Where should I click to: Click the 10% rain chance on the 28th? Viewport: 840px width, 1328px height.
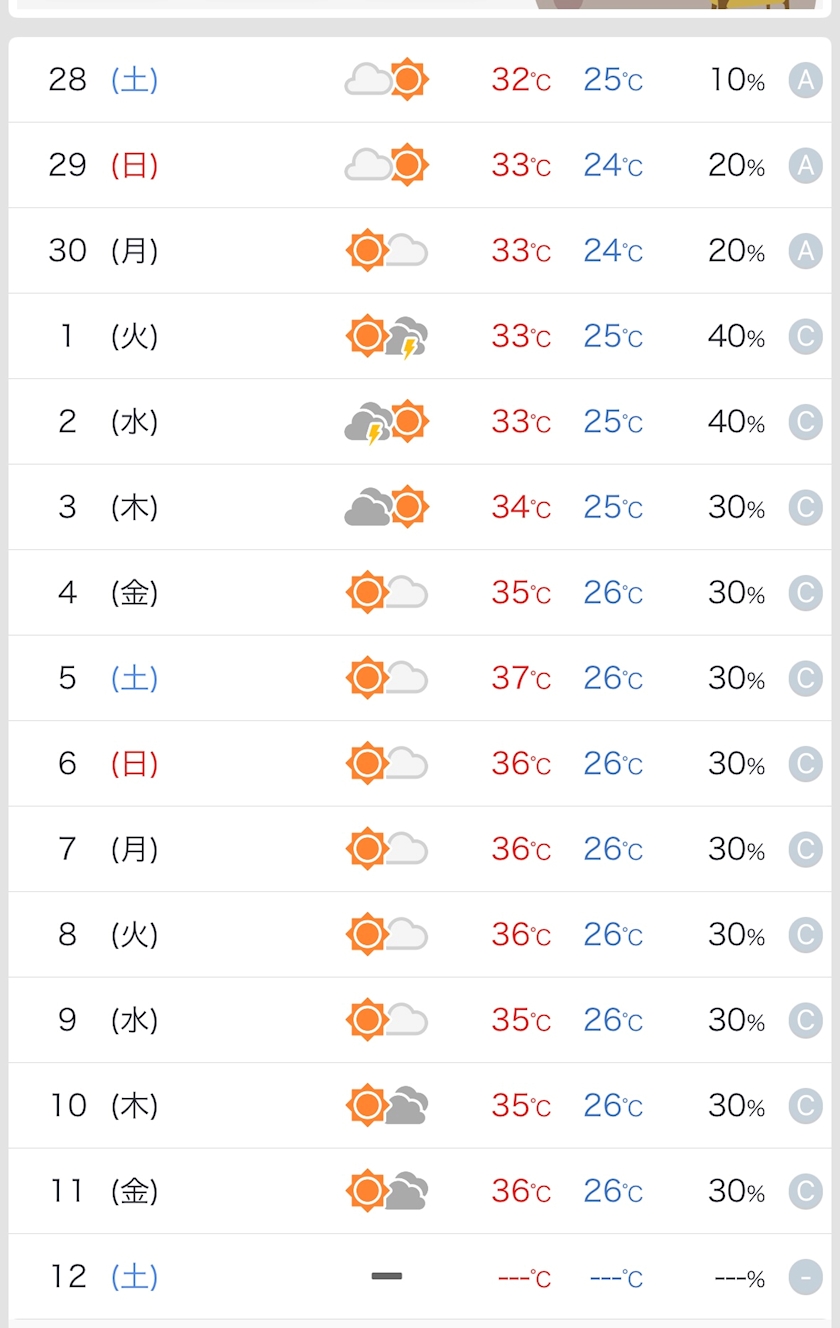[737, 80]
